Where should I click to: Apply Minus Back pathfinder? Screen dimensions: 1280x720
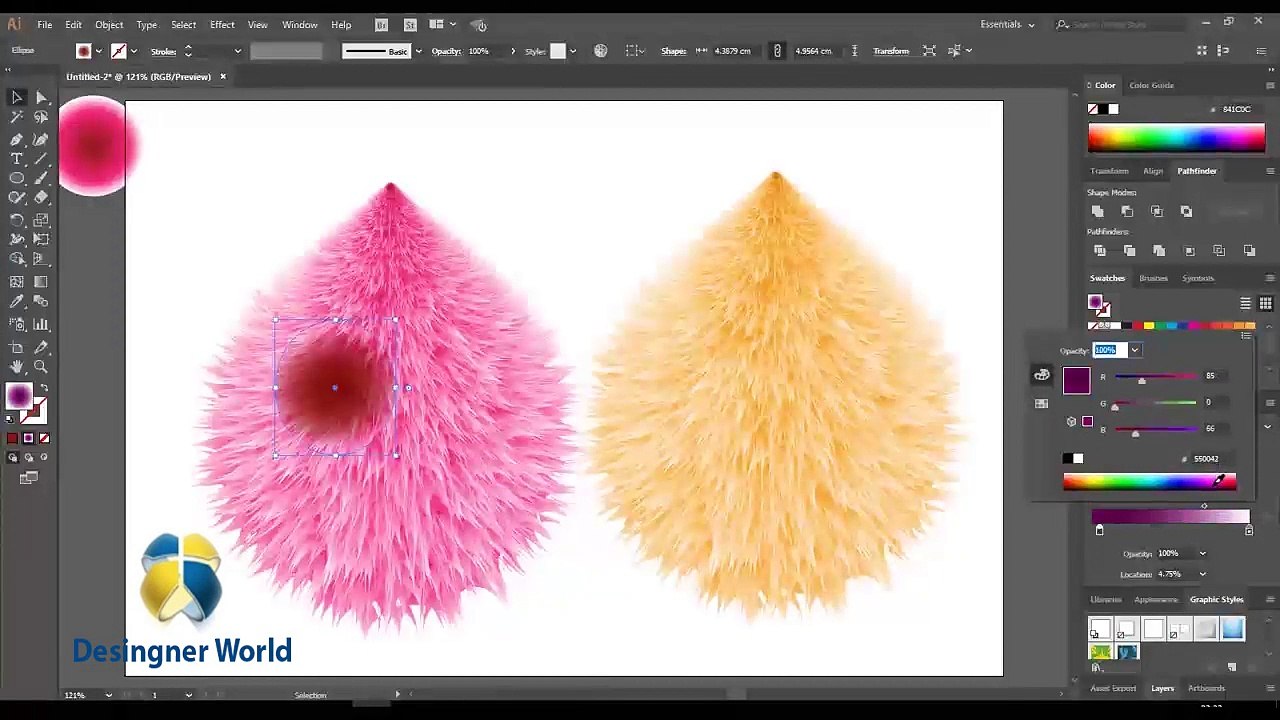click(1249, 250)
